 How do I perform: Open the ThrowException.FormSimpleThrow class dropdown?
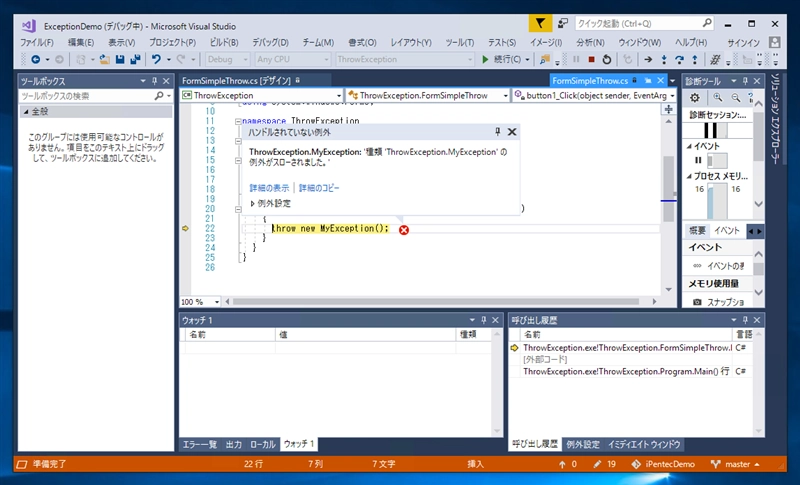(x=428, y=95)
